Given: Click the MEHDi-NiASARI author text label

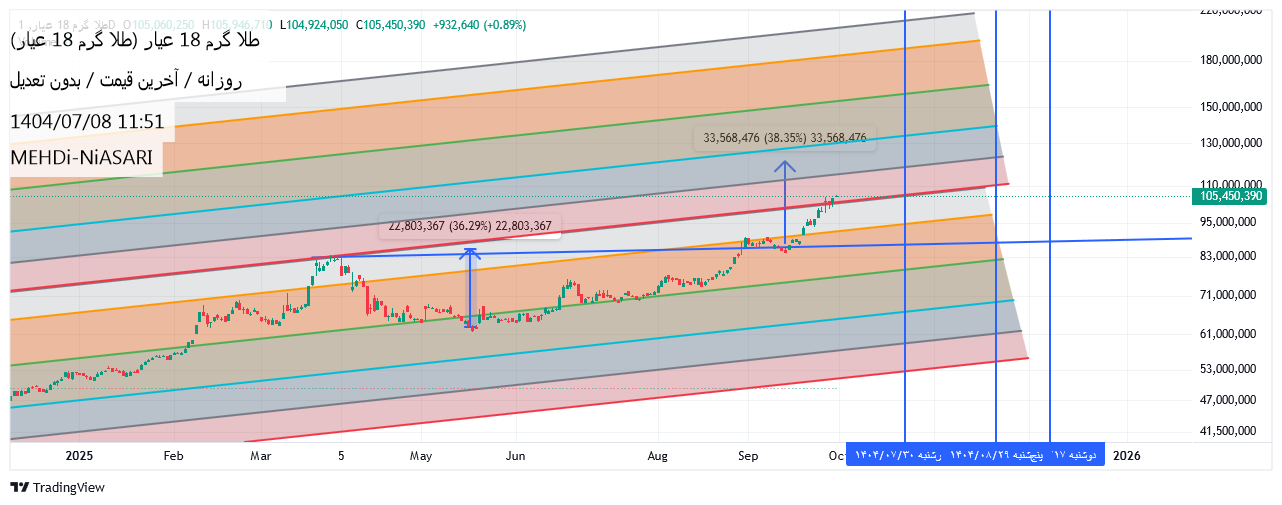Looking at the screenshot, I should click(84, 159).
